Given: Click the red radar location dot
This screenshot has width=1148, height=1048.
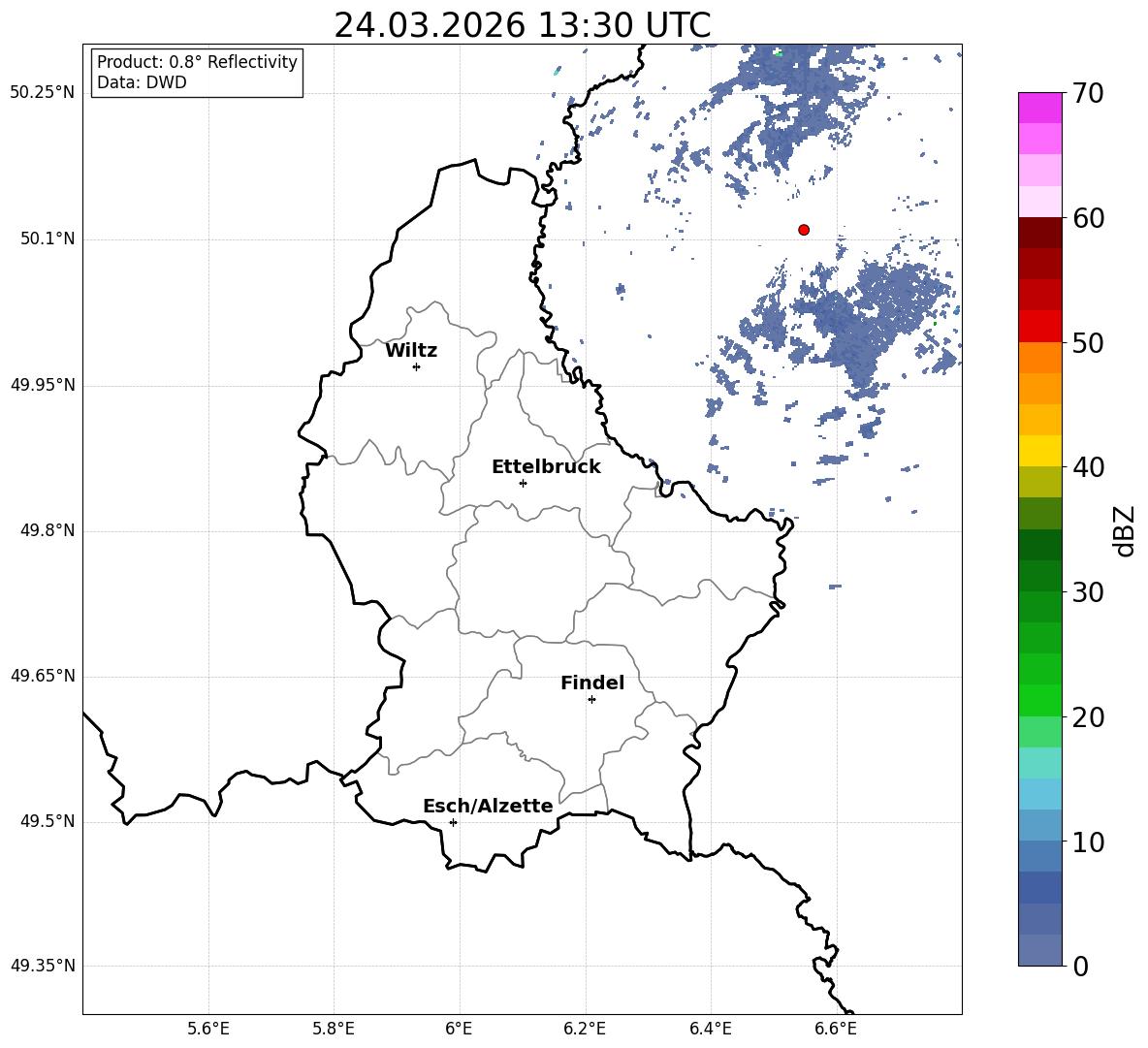Looking at the screenshot, I should click(x=804, y=230).
